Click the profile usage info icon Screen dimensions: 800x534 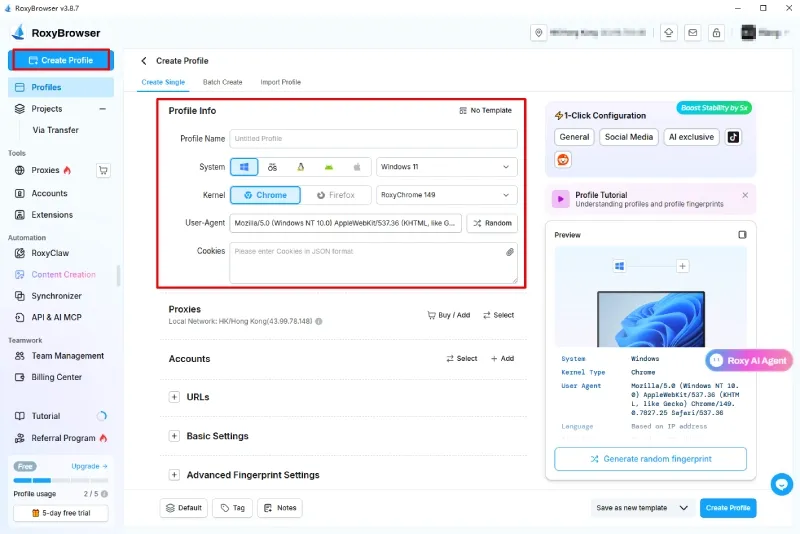coord(105,494)
